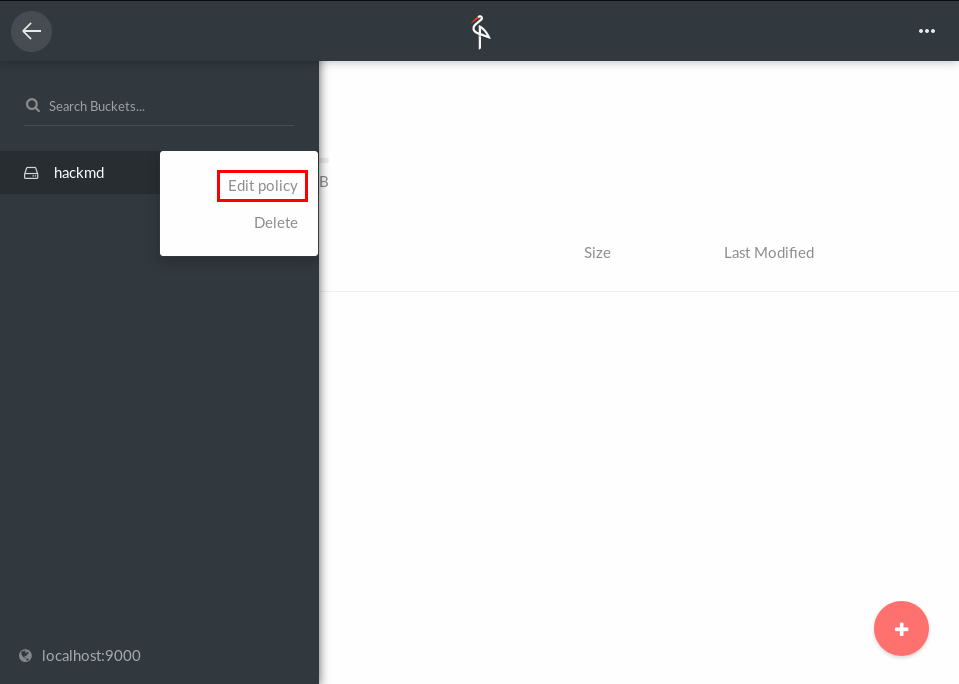This screenshot has height=684, width=959.
Task: Click the back arrow button
Action: (x=31, y=31)
